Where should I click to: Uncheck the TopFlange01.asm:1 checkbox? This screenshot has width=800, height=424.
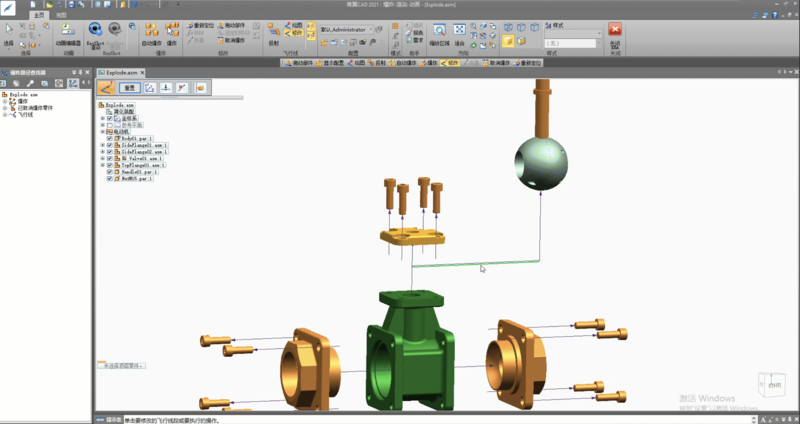tap(110, 165)
